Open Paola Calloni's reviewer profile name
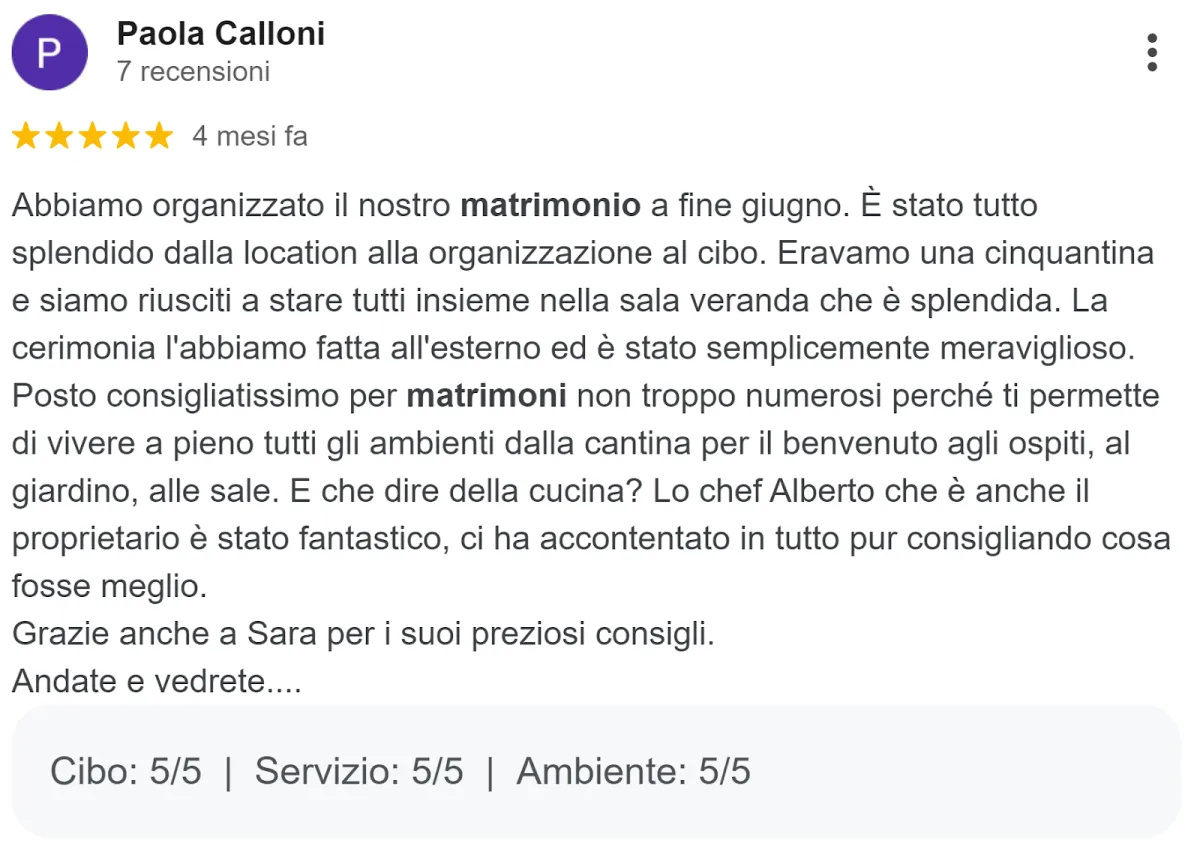Image resolution: width=1200 pixels, height=846 pixels. click(221, 34)
